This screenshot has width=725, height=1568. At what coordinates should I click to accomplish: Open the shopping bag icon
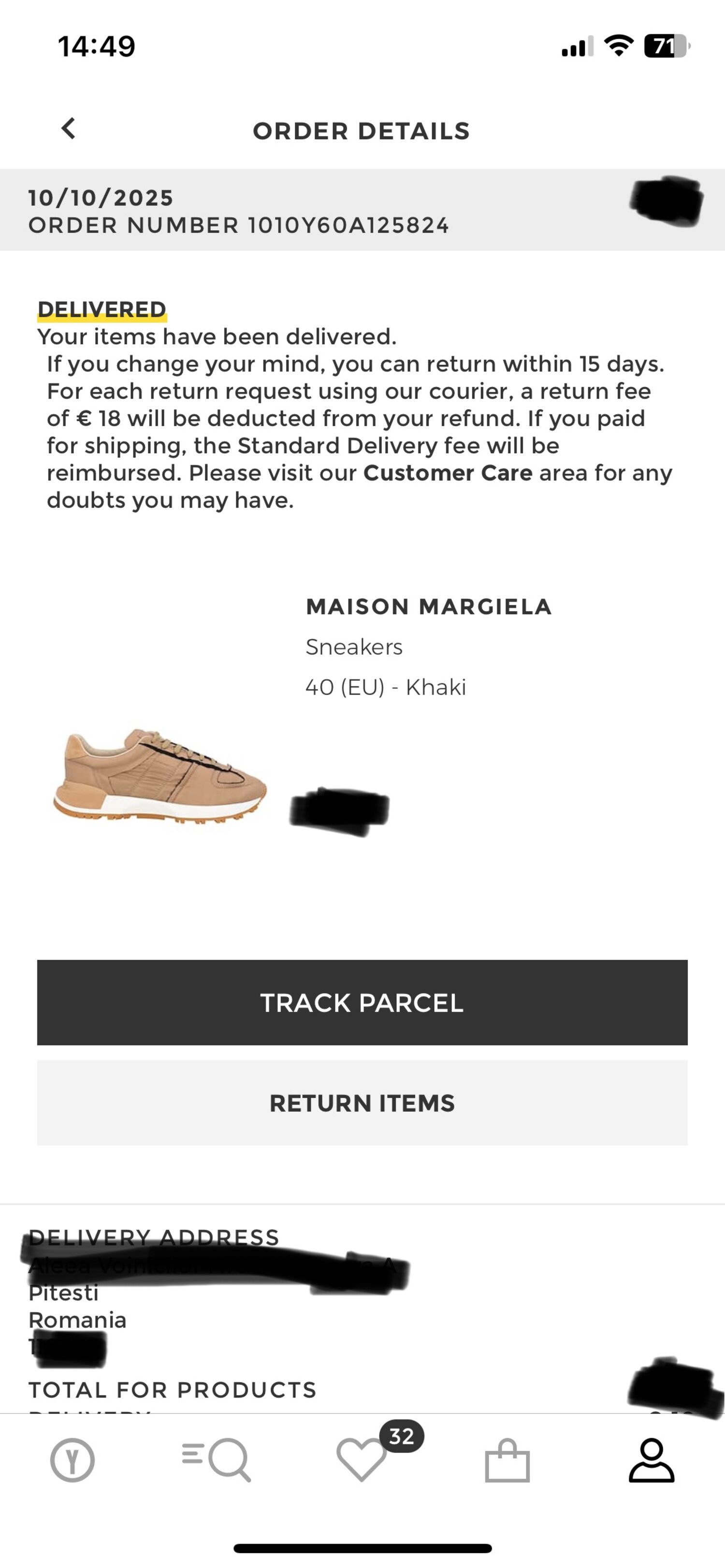(x=507, y=1460)
